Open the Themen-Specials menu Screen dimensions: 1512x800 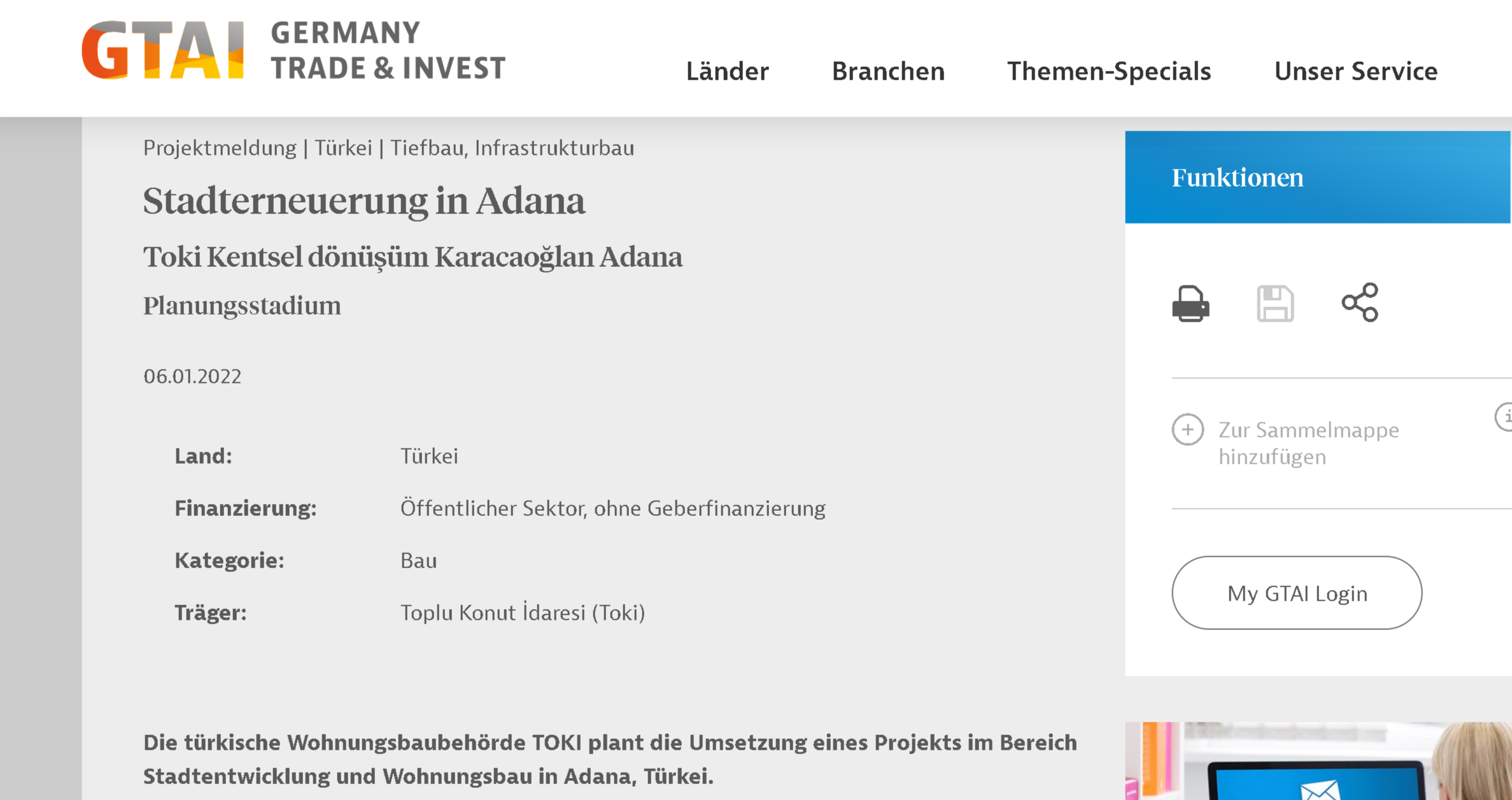pyautogui.click(x=1109, y=71)
